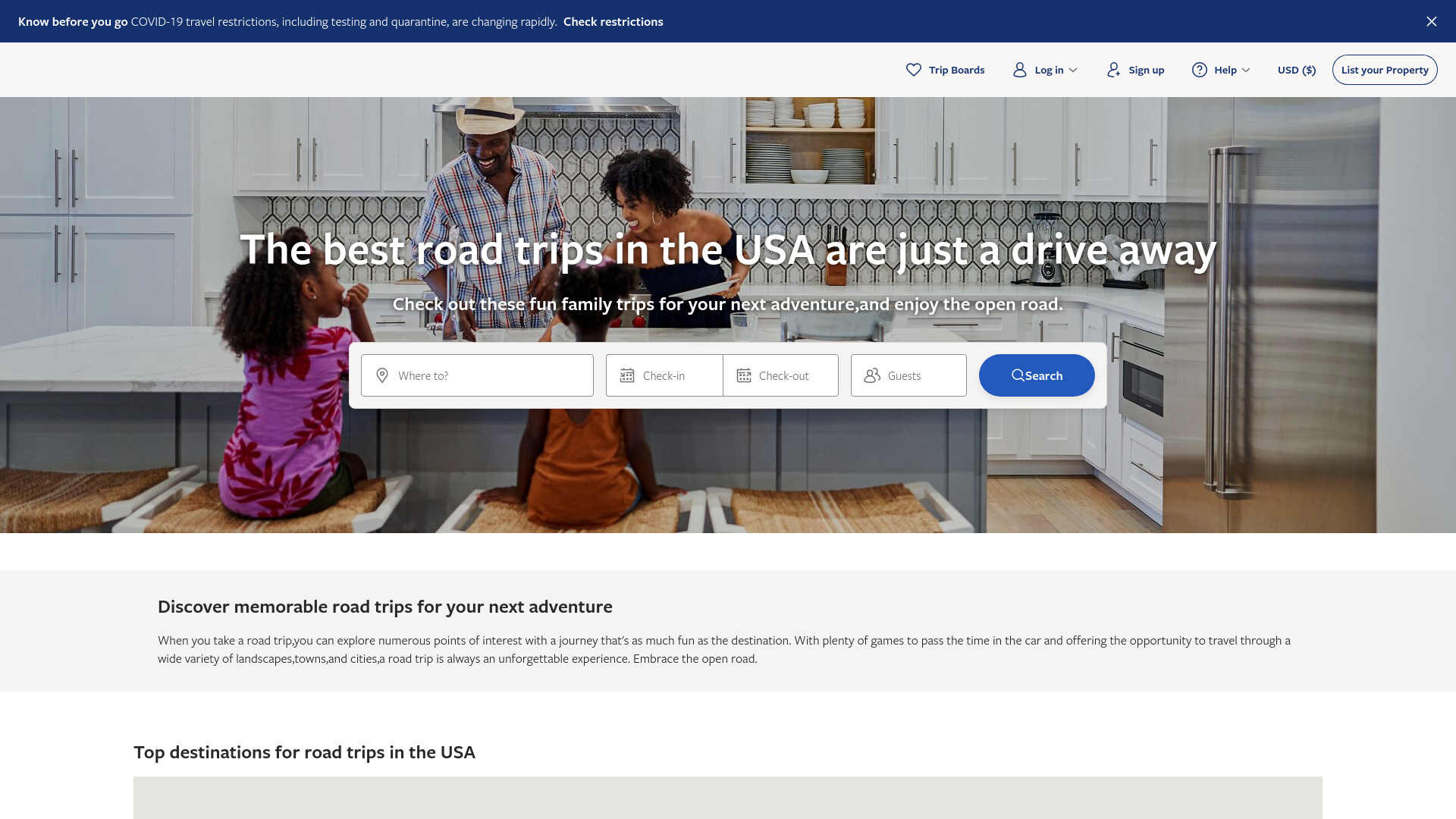This screenshot has width=1456, height=819.
Task: Open the Guests selector field
Action: tap(908, 375)
